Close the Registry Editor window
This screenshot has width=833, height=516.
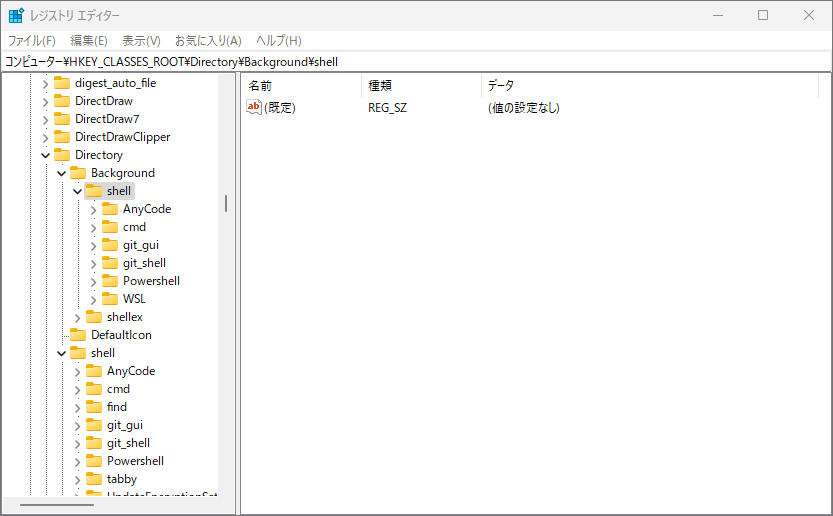(809, 15)
